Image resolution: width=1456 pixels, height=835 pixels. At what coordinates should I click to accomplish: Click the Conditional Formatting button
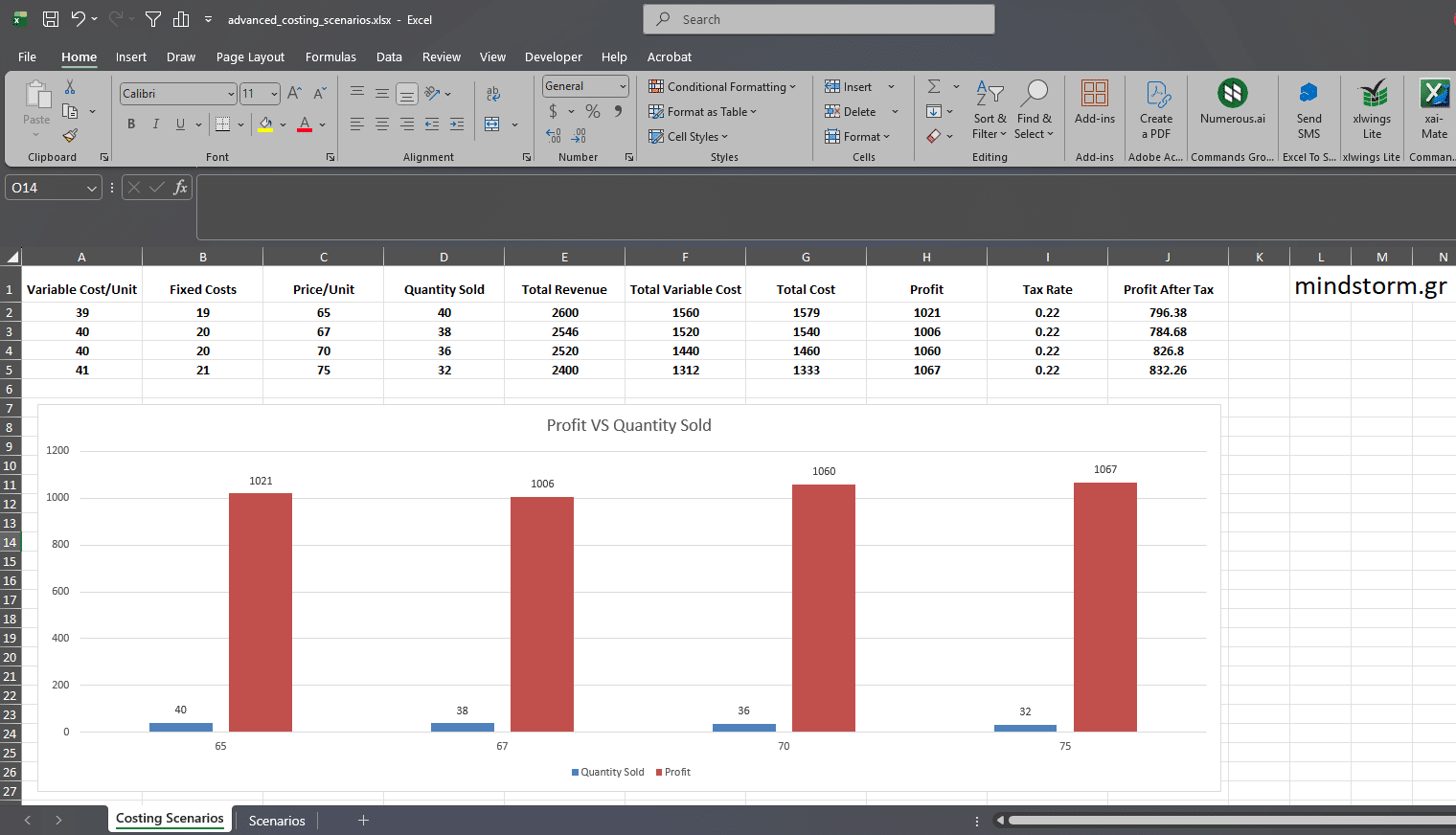coord(722,87)
